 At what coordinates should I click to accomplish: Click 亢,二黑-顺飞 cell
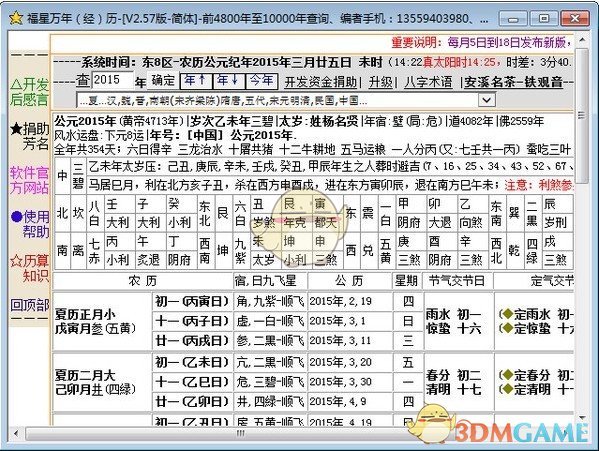pyautogui.click(x=270, y=362)
